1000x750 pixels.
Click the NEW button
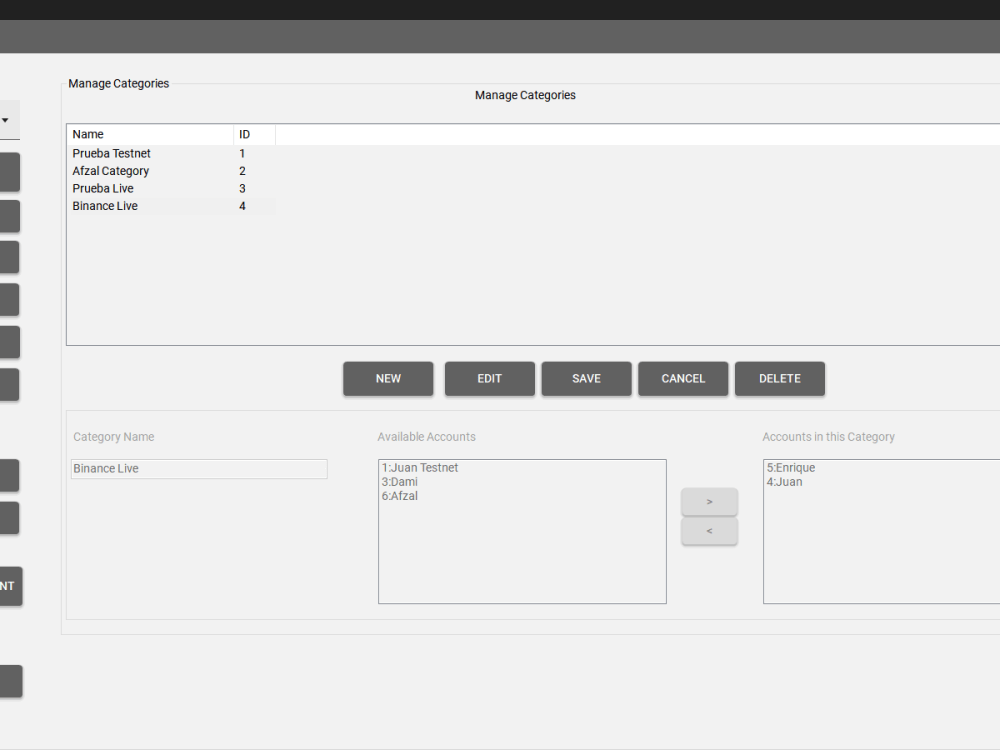pos(388,378)
